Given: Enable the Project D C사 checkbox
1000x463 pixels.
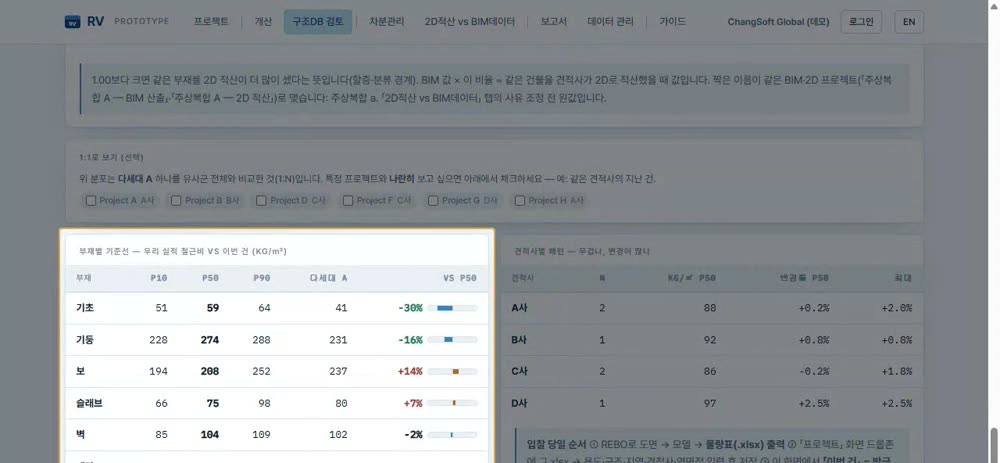Looking at the screenshot, I should 261,200.
